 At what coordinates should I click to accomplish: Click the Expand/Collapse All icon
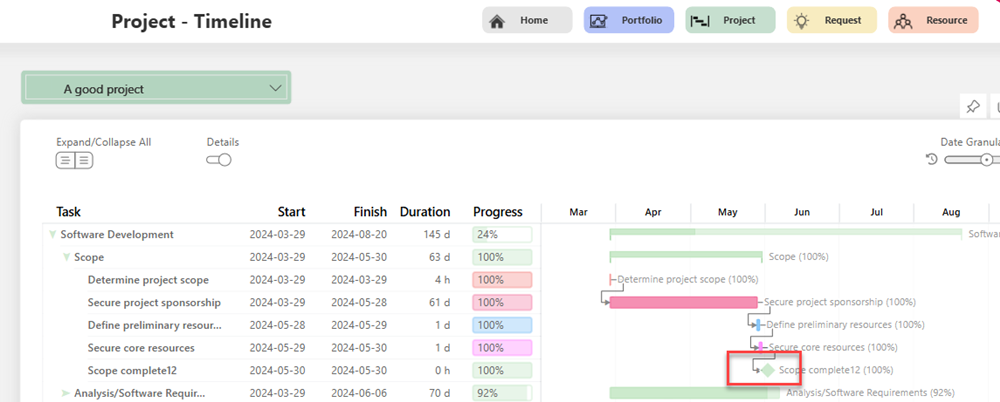pyautogui.click(x=74, y=160)
